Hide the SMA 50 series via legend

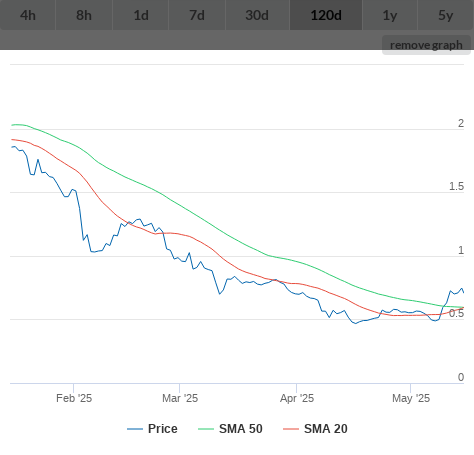coord(230,429)
